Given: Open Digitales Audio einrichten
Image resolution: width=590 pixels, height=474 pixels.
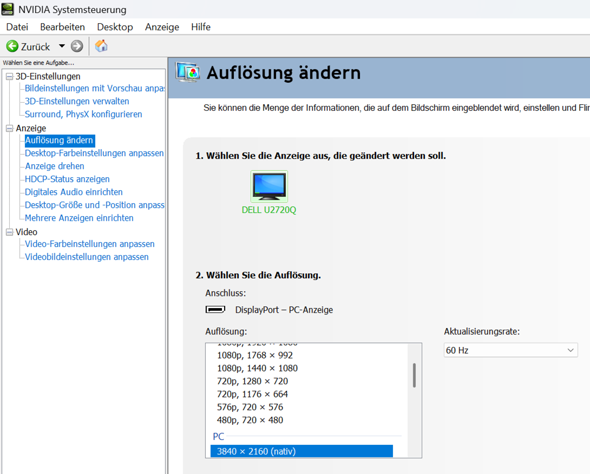Looking at the screenshot, I should pyautogui.click(x=74, y=192).
